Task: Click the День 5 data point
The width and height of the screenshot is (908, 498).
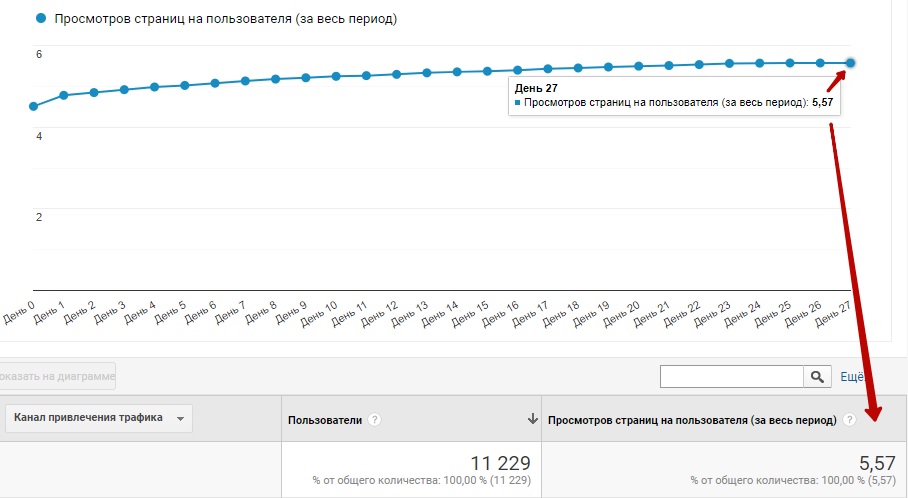Action: [x=185, y=85]
